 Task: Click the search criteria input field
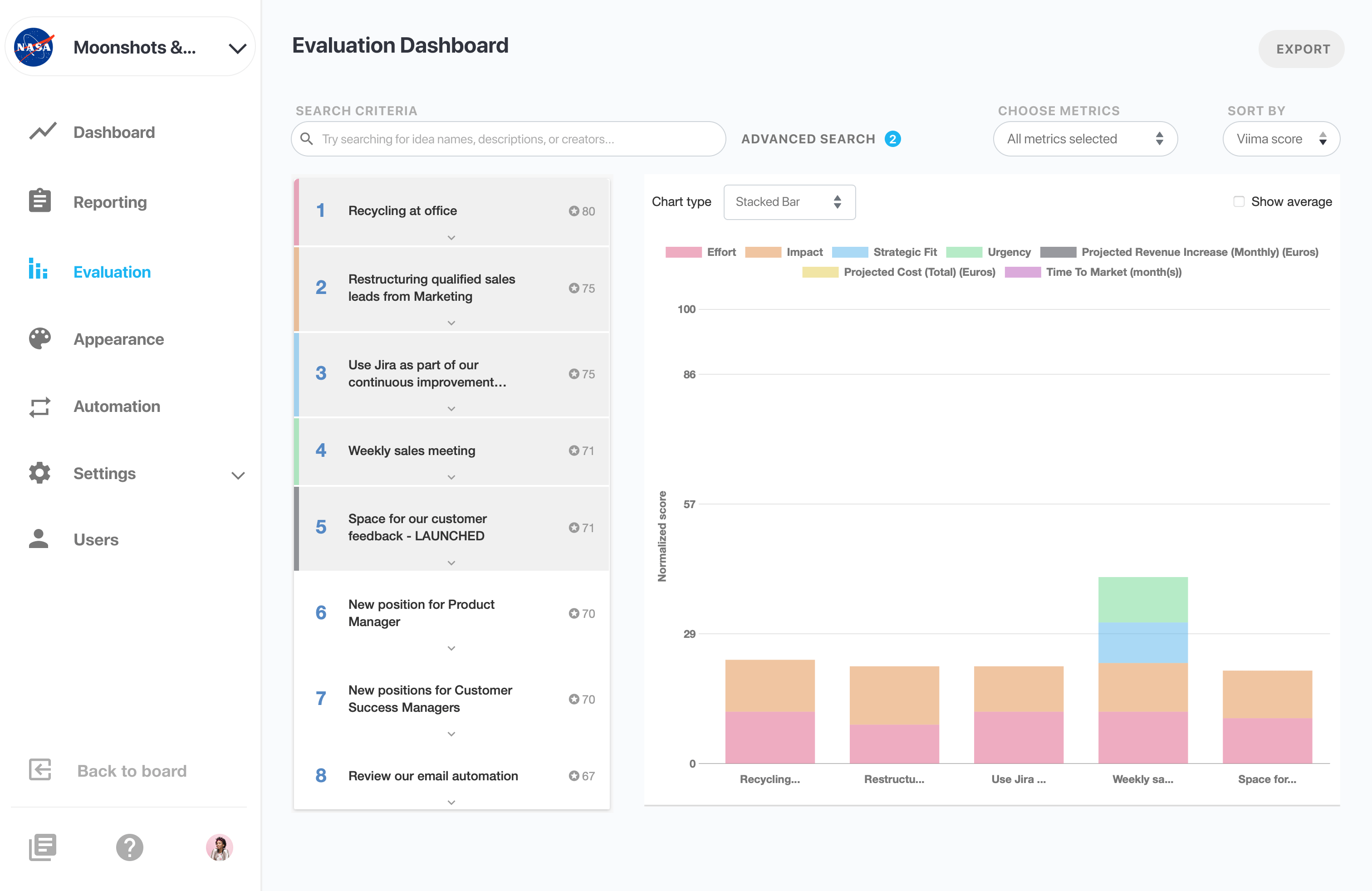(x=508, y=139)
